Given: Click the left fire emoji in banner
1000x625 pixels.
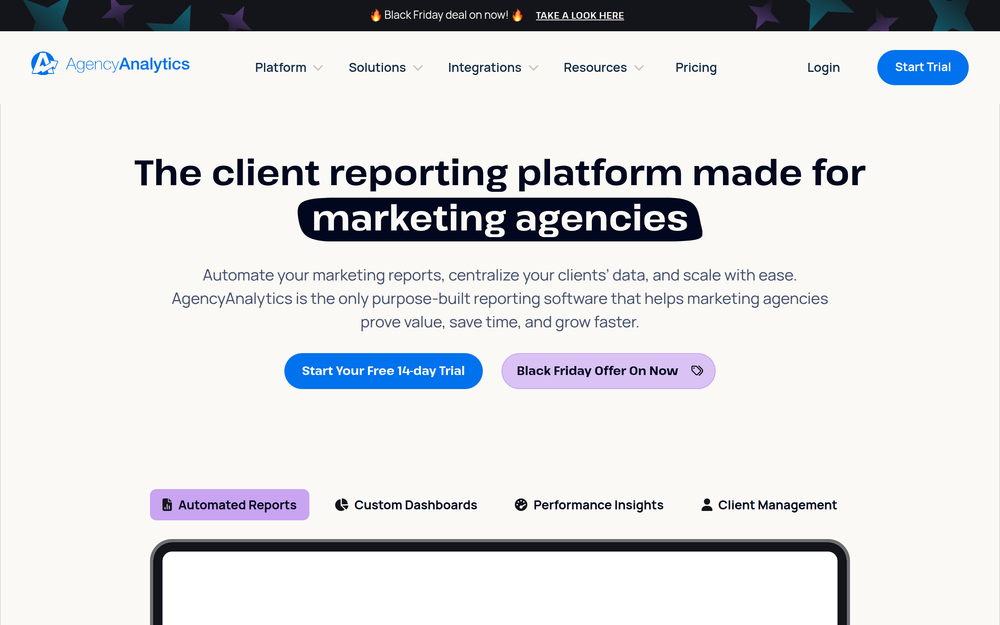Looking at the screenshot, I should (x=376, y=15).
